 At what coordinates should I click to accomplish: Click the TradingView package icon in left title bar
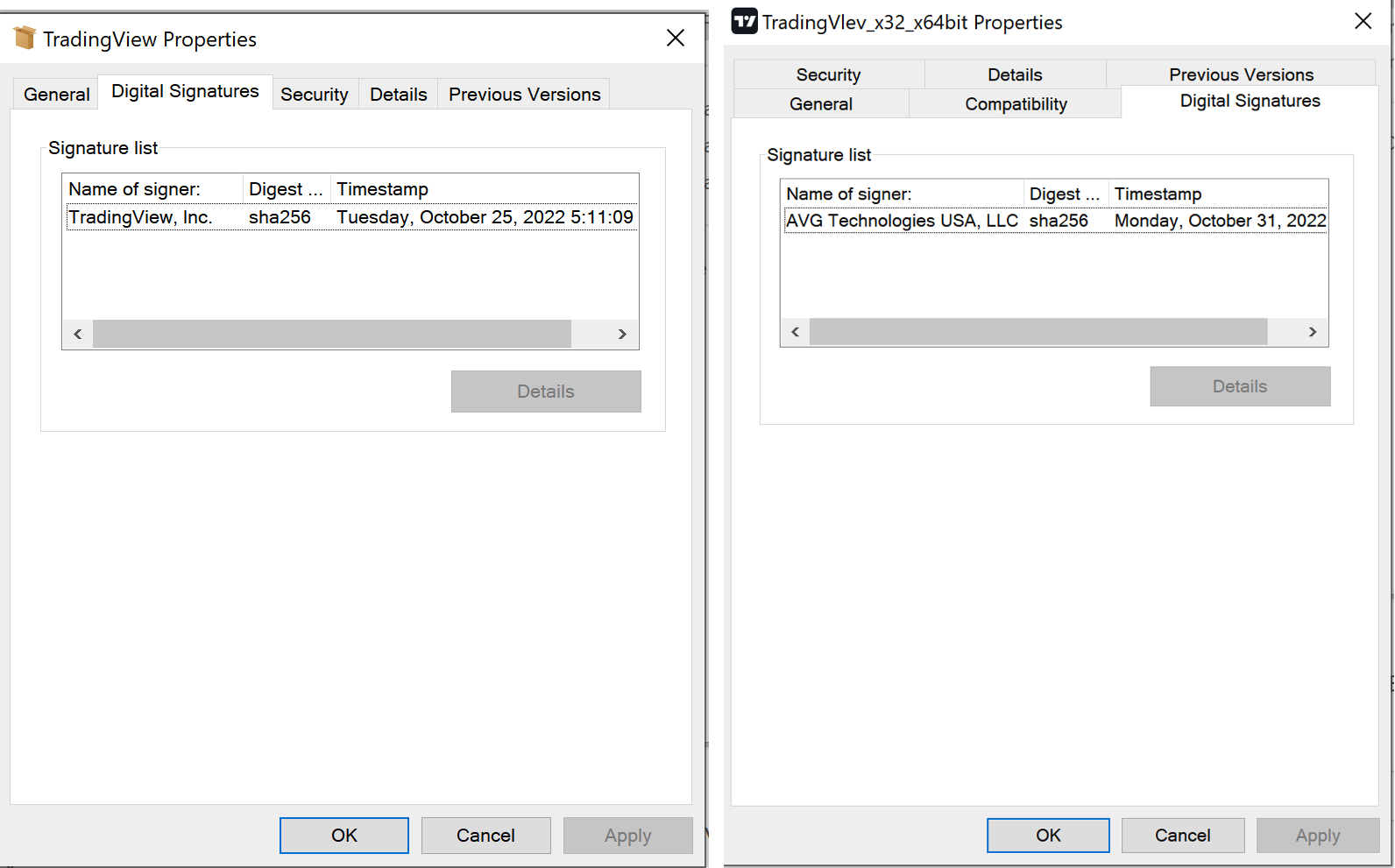click(x=25, y=38)
